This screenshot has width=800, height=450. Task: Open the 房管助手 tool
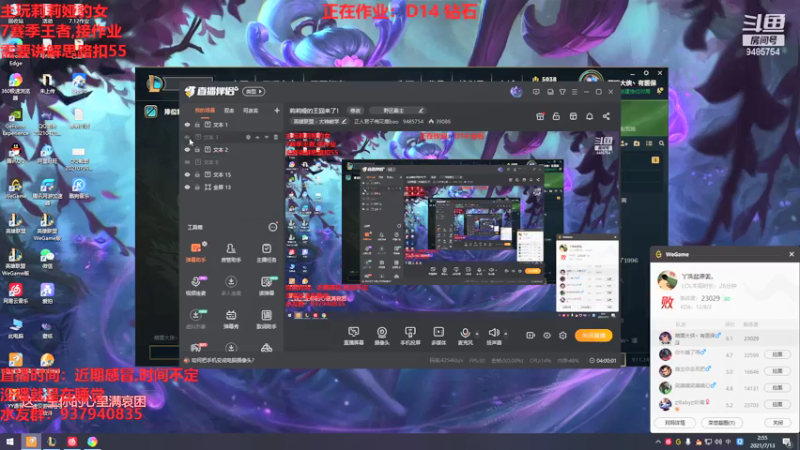point(231,252)
